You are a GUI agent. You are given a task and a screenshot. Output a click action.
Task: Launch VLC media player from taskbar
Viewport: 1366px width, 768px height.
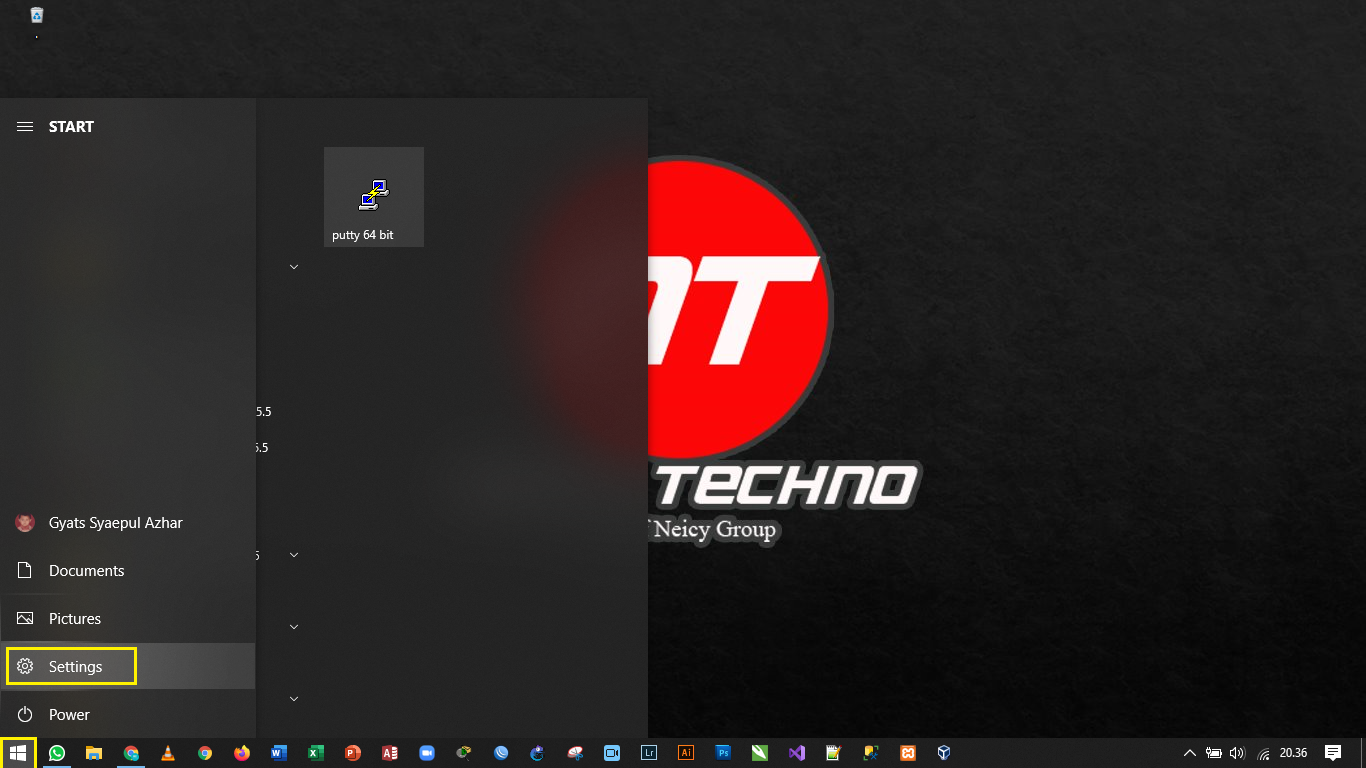tap(168, 753)
